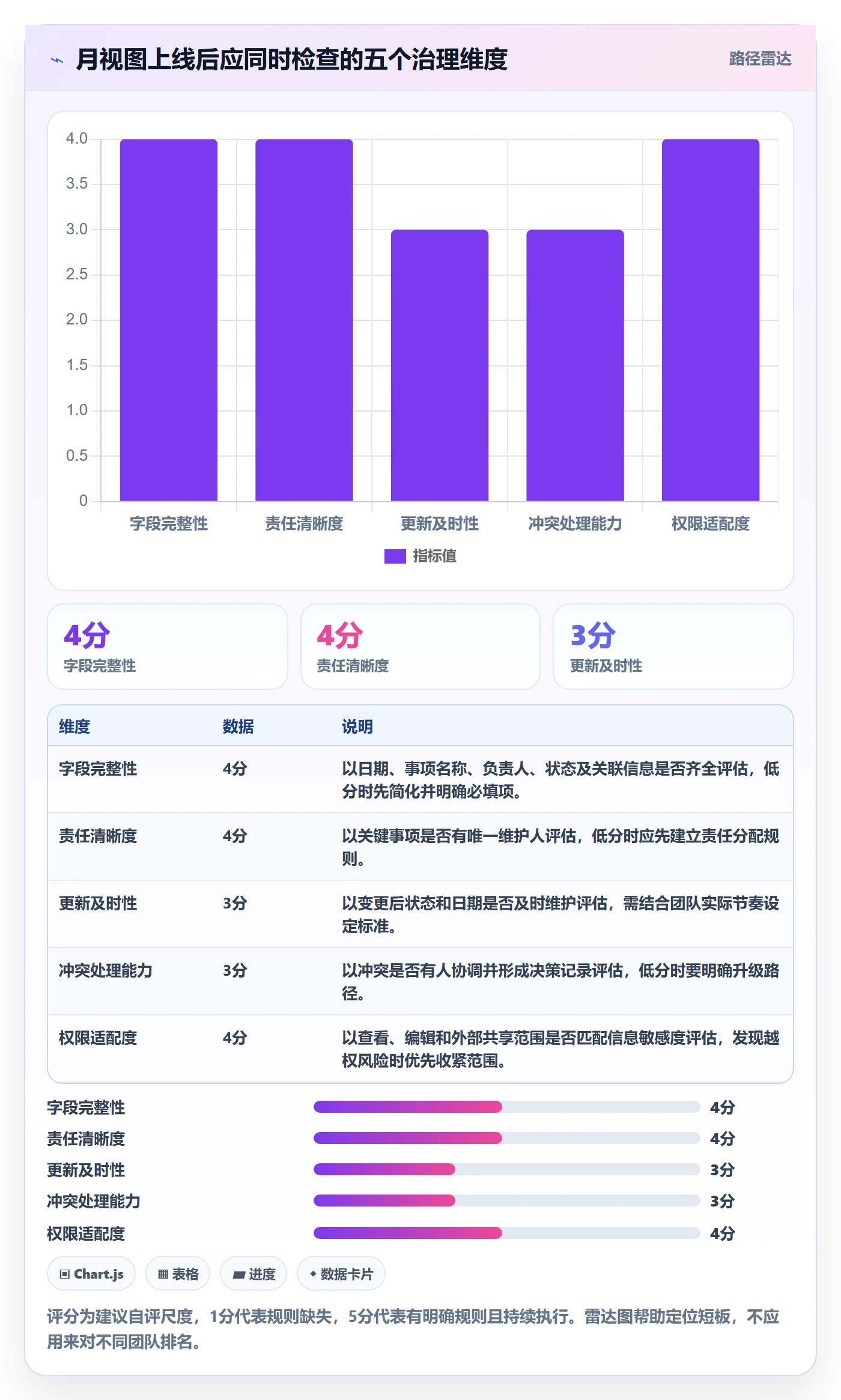Select 责任清晰度 in the table's first column
Image resolution: width=841 pixels, height=1400 pixels.
pyautogui.click(x=98, y=836)
